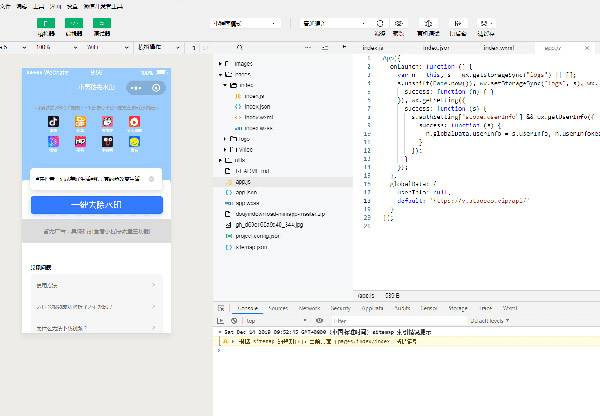Click the green Simulator toolbar button

coord(46,22)
